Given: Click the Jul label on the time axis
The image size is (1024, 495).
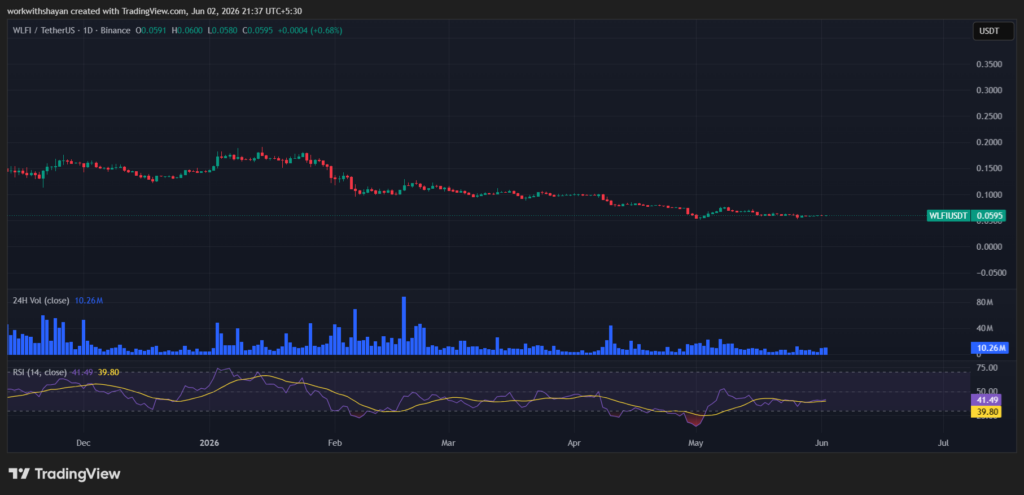Looking at the screenshot, I should (943, 443).
